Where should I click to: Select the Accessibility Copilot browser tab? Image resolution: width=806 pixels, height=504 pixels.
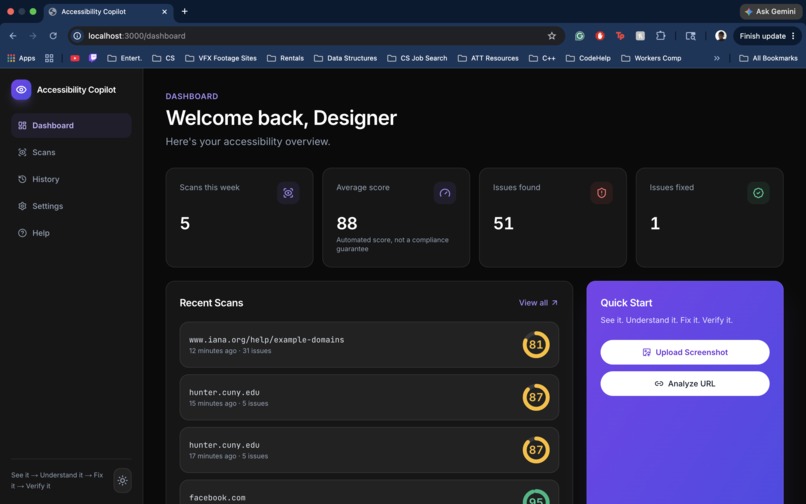click(108, 11)
